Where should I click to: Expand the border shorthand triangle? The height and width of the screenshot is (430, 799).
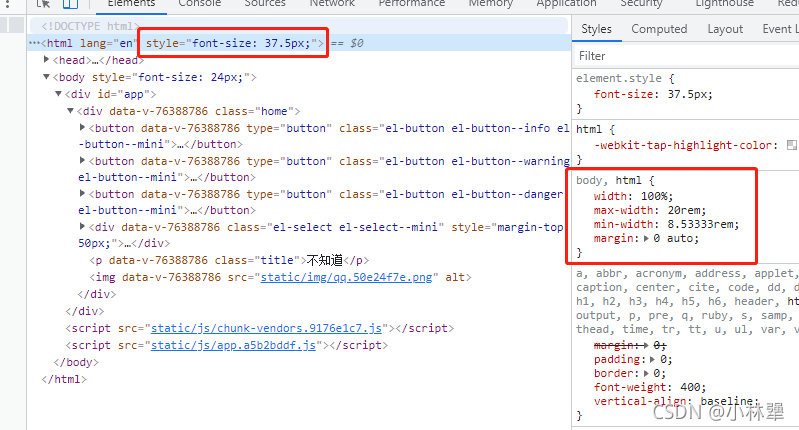click(646, 373)
